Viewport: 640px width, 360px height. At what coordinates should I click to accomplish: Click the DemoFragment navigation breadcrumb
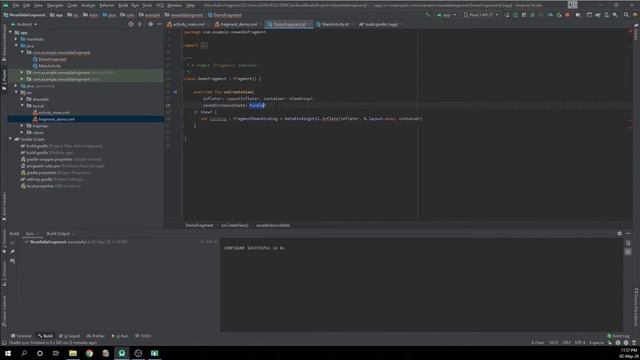(x=225, y=15)
